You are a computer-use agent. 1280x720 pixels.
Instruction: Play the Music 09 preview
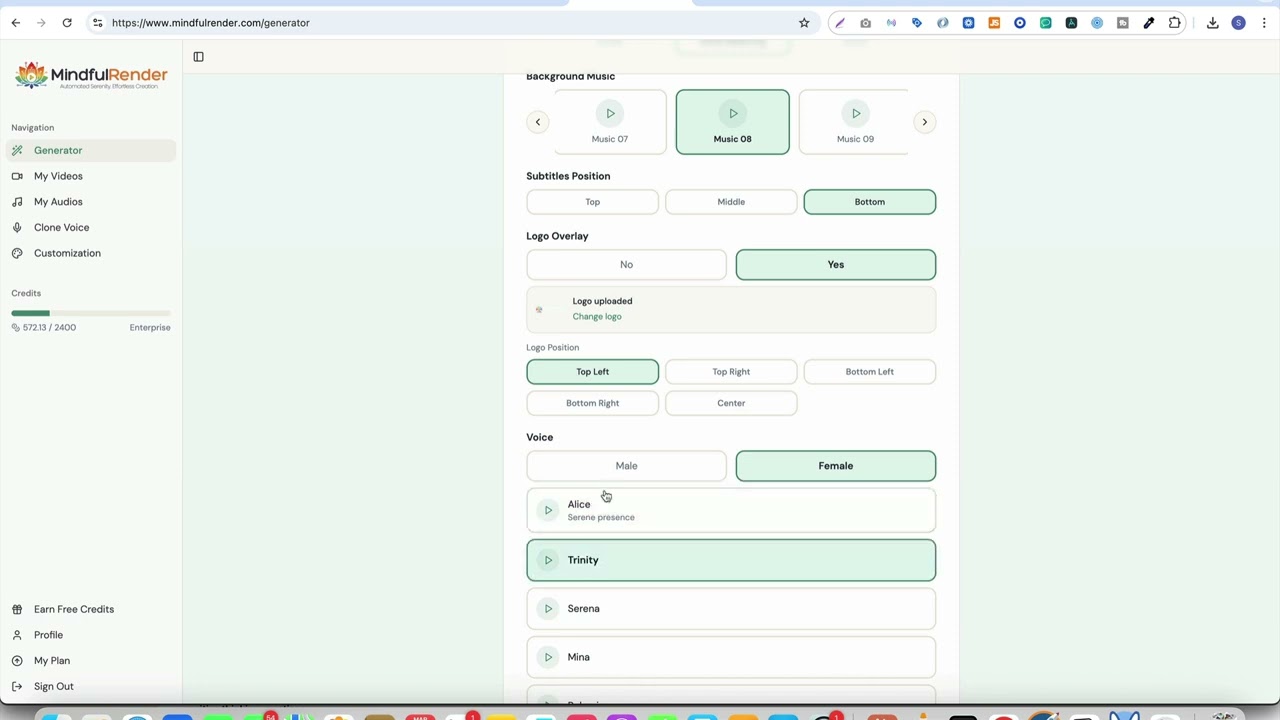point(856,114)
